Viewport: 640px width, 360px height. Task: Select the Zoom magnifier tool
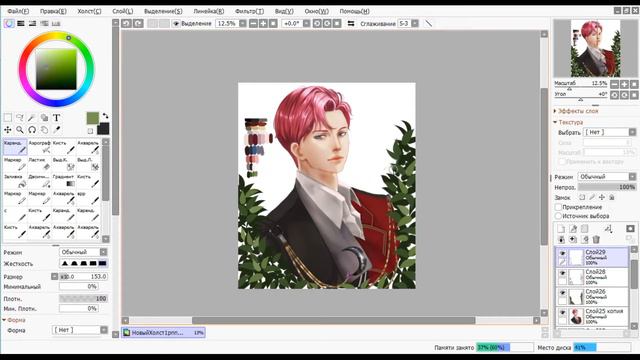20,130
